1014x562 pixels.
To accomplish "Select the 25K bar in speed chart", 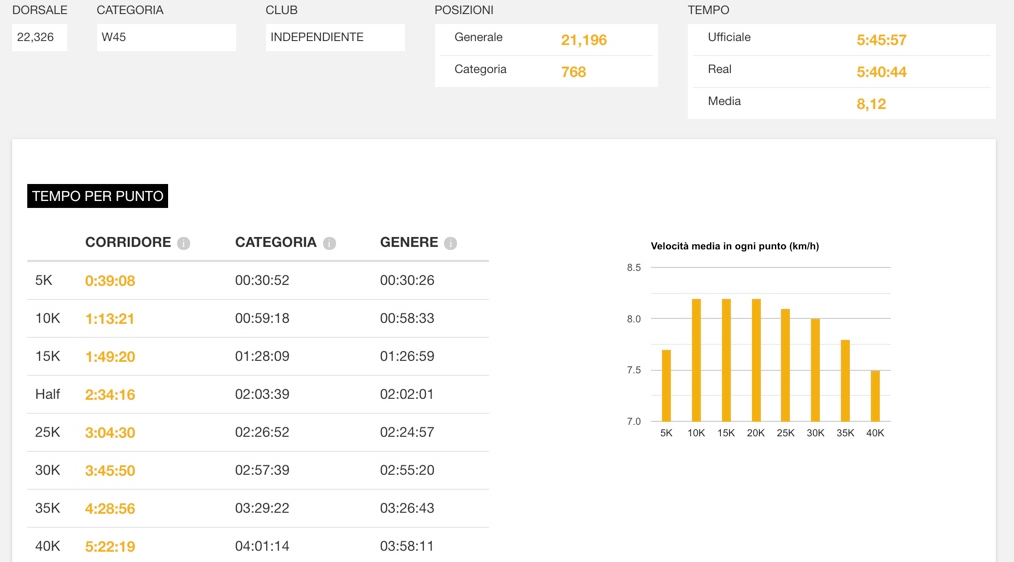I will pyautogui.click(x=786, y=366).
